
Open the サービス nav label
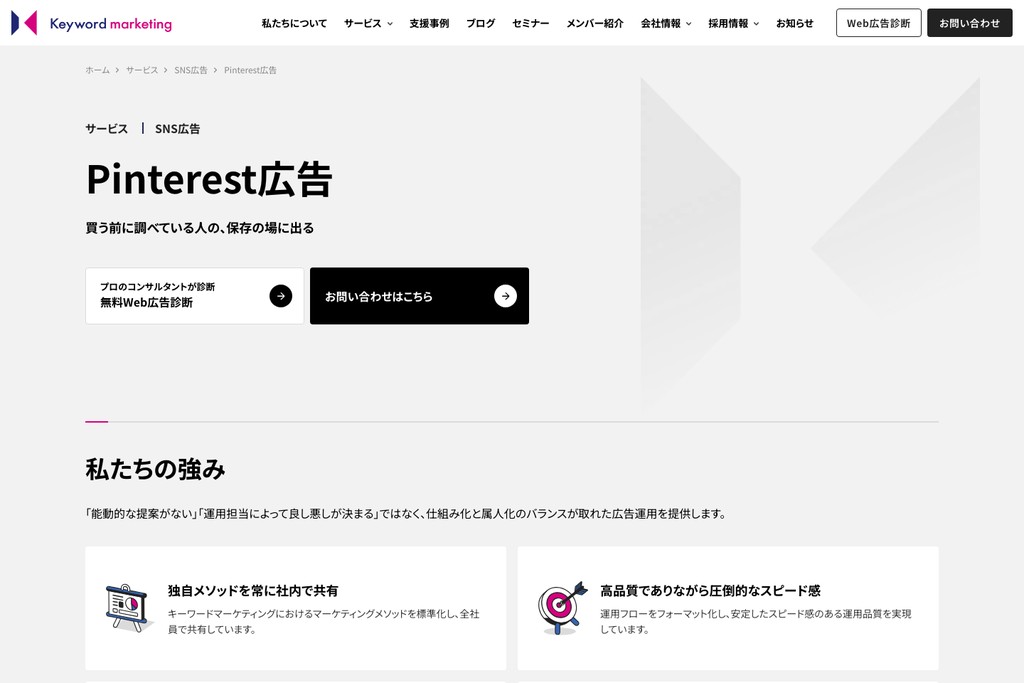(x=362, y=24)
